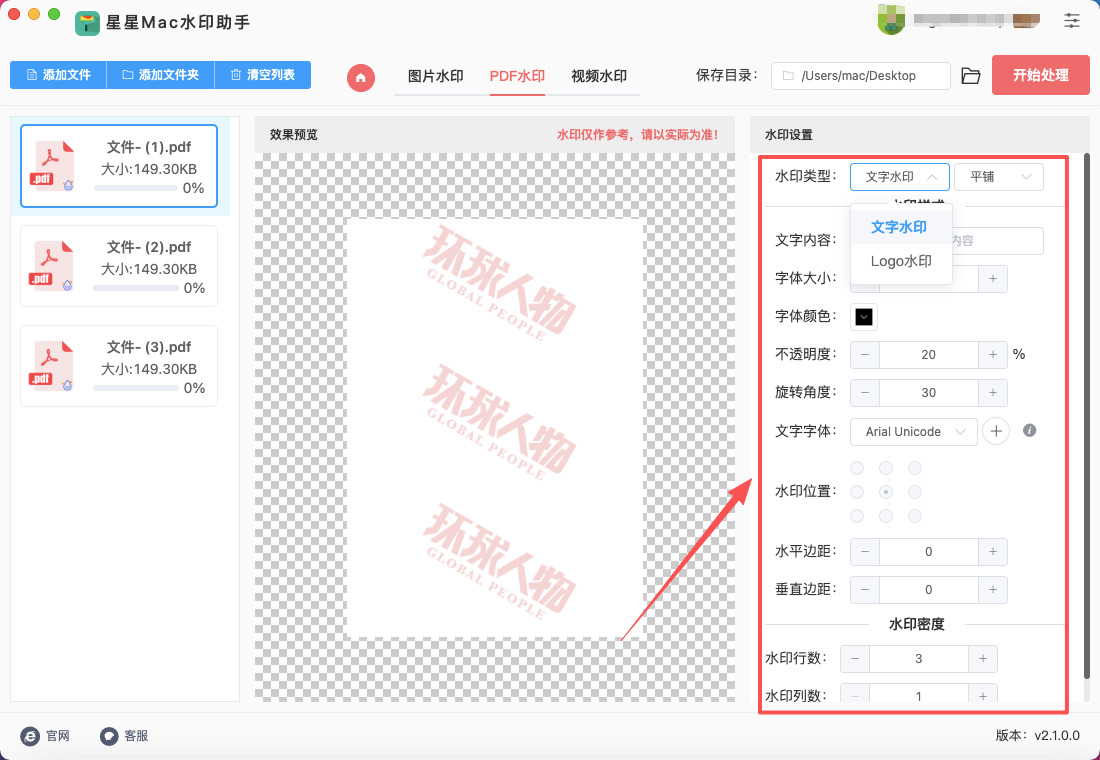Click the 水印行数 value field showing 3
Screen dimensions: 1100x760
click(919, 658)
